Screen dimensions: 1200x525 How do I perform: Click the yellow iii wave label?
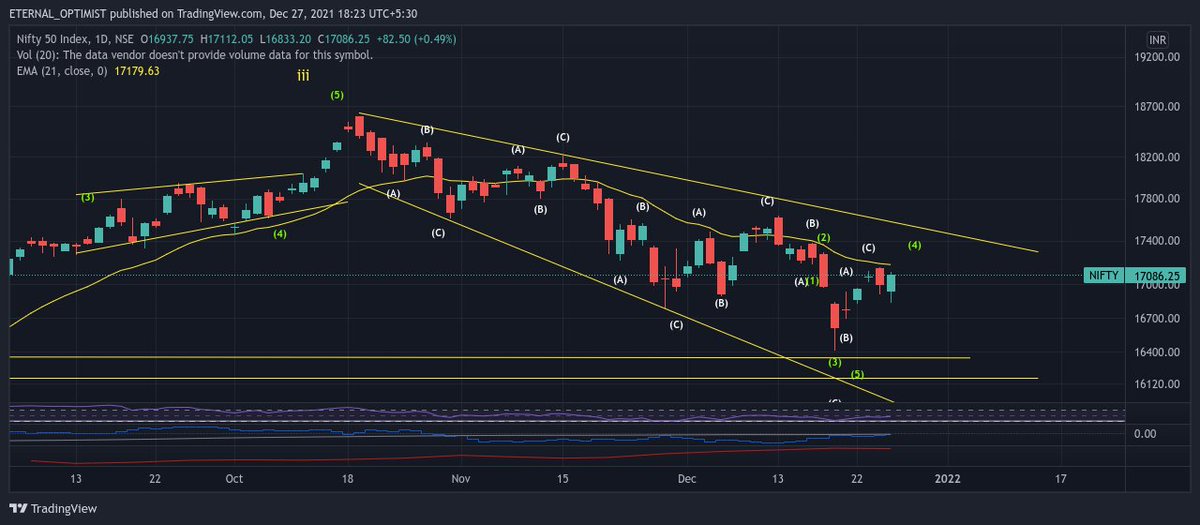pos(302,75)
